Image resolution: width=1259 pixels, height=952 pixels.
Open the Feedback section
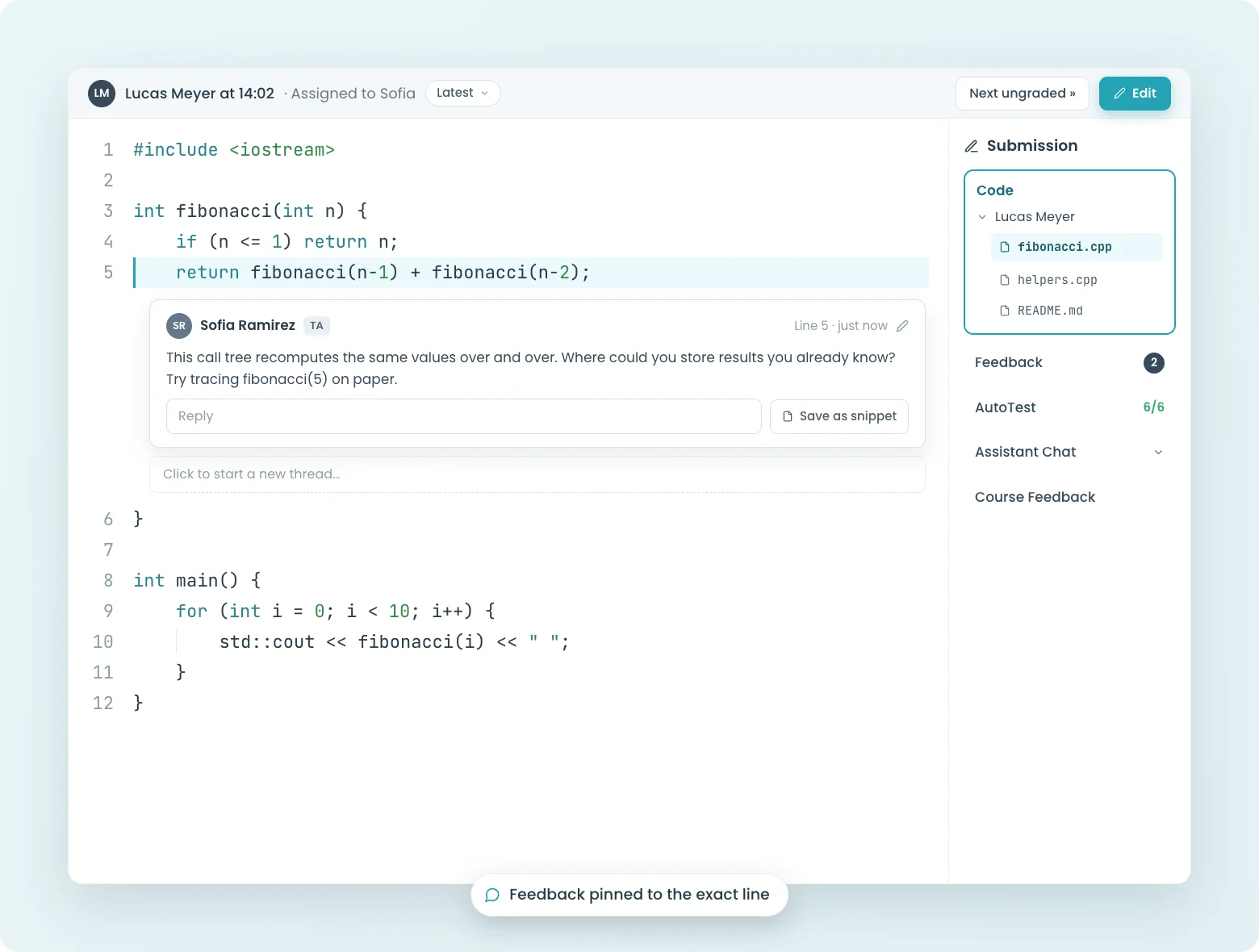1069,363
